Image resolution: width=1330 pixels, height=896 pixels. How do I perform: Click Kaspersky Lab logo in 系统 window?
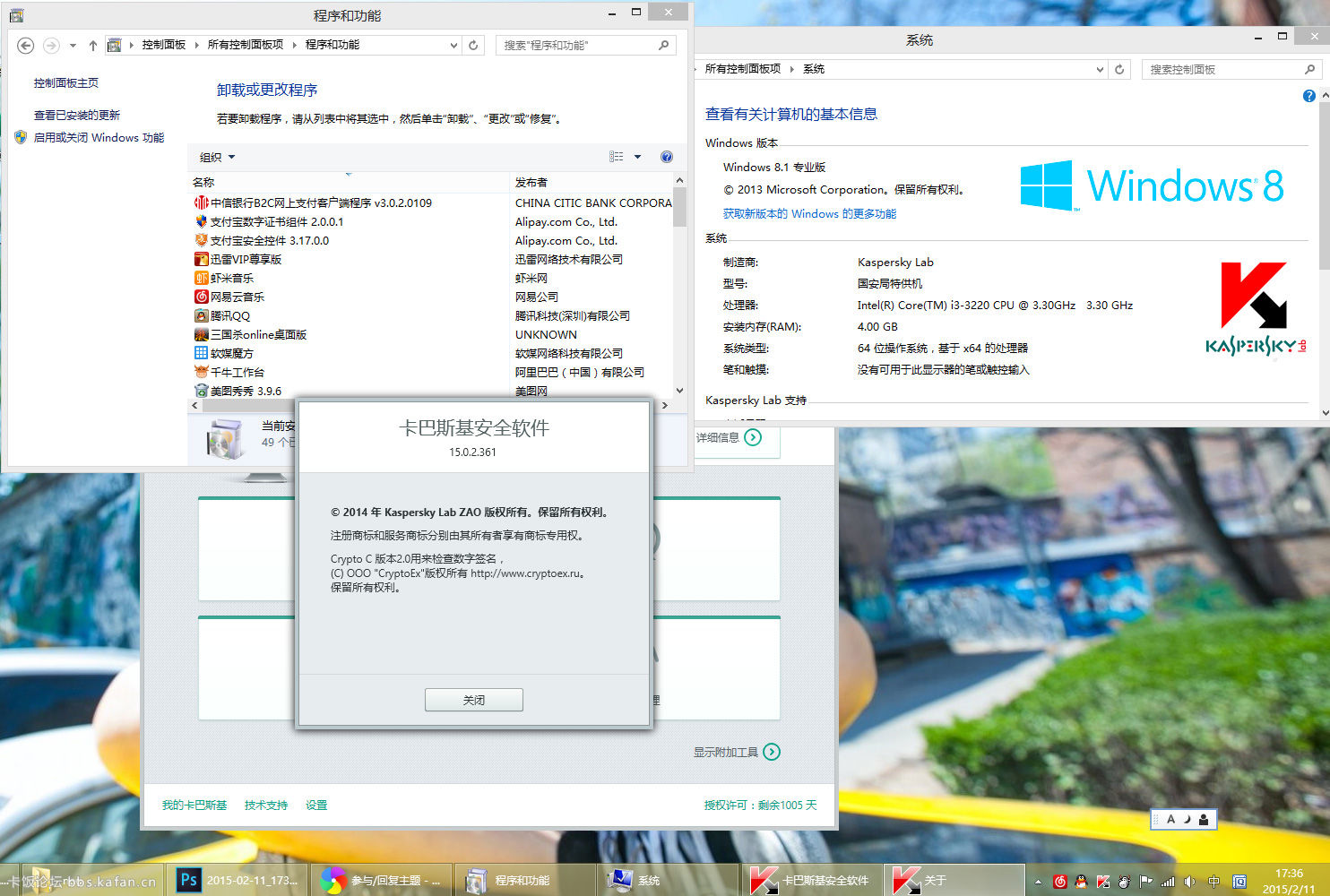[x=1256, y=309]
